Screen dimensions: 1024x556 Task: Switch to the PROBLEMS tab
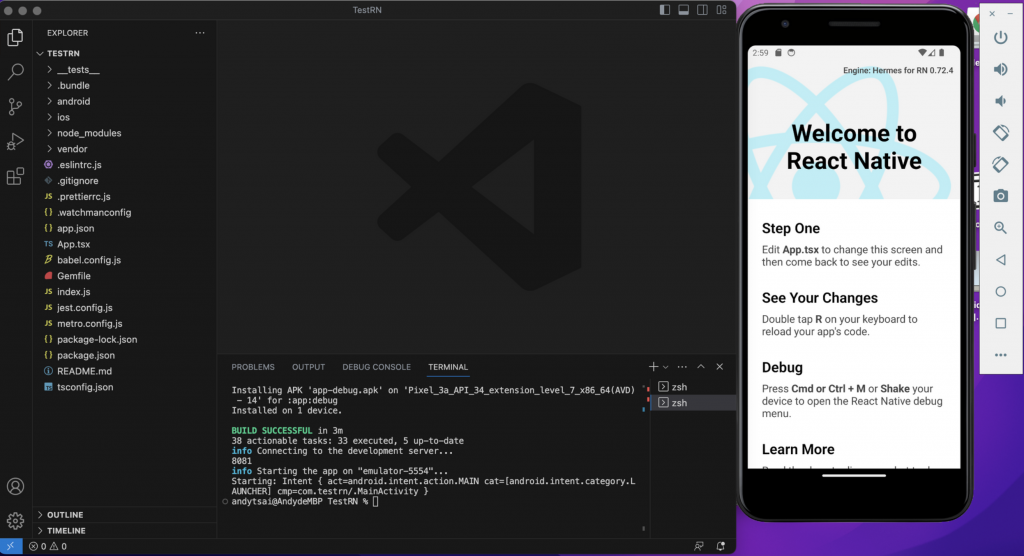253,367
